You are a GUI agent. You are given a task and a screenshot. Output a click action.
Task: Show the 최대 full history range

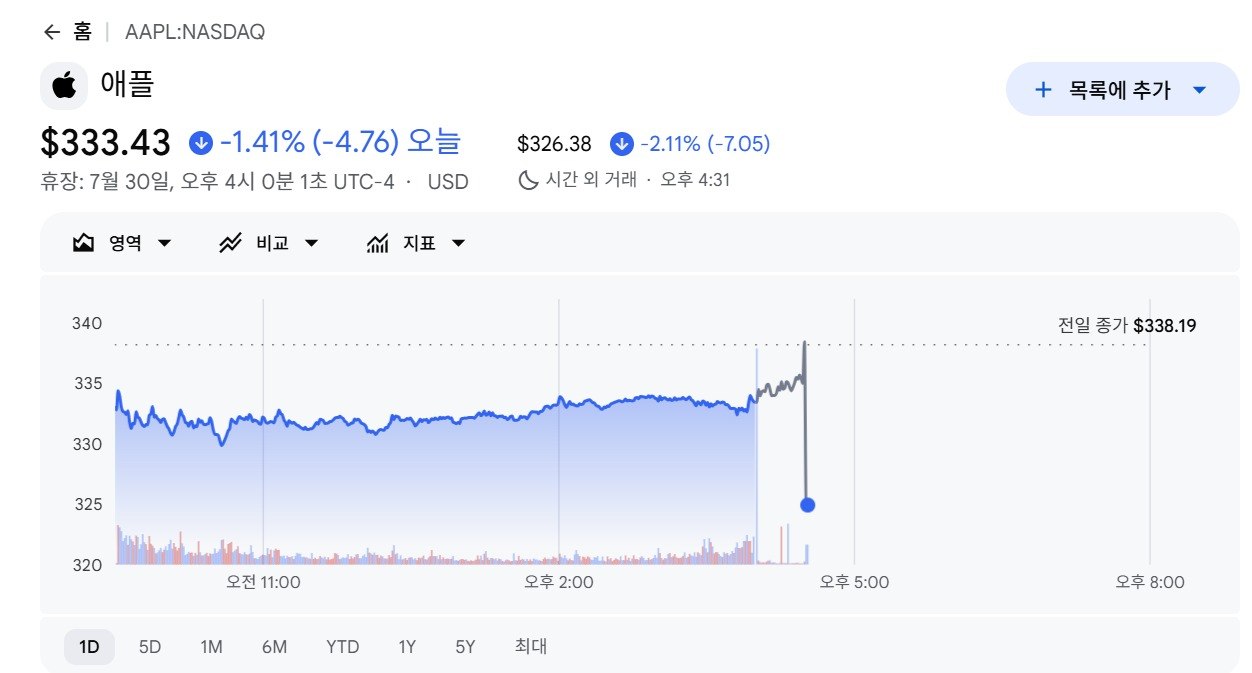pyautogui.click(x=530, y=646)
